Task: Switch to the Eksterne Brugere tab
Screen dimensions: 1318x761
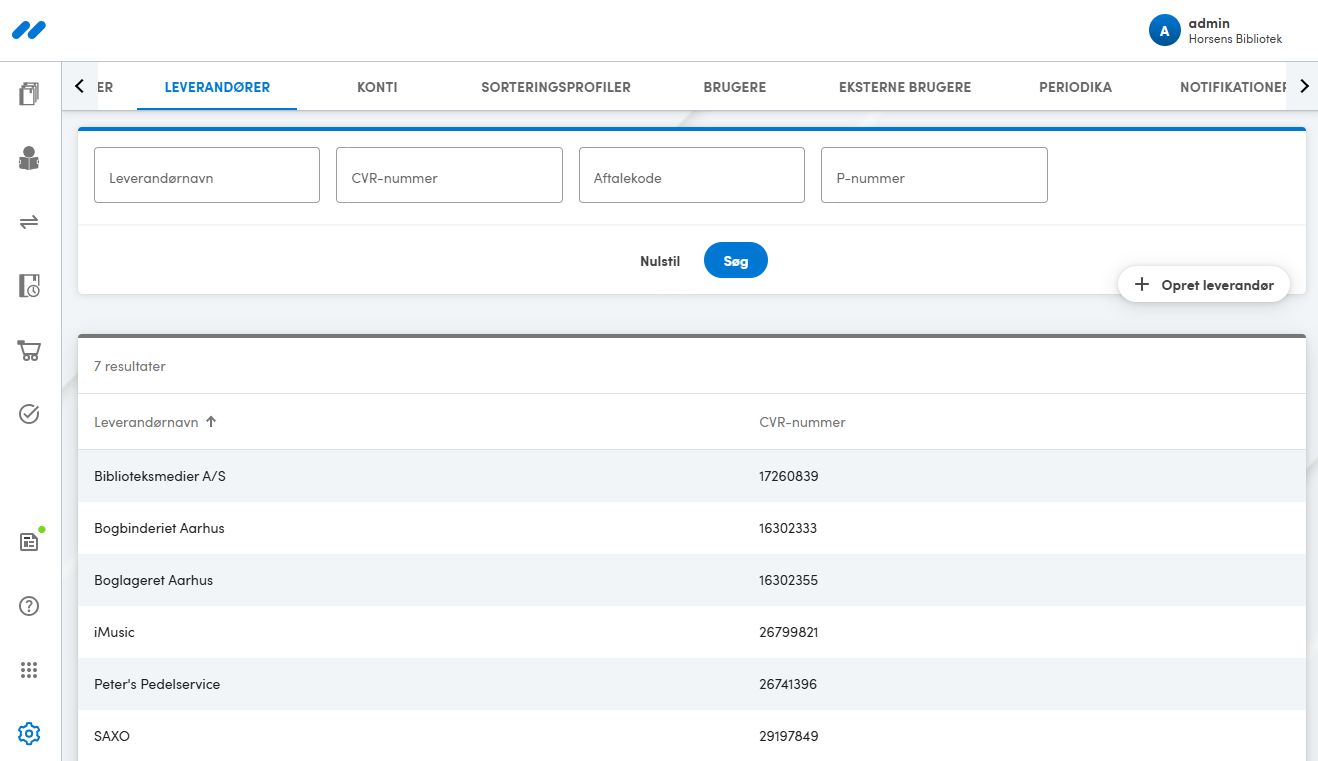Action: [x=905, y=87]
